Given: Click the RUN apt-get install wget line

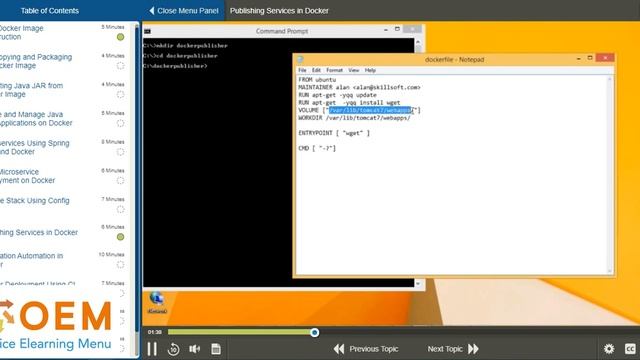Looking at the screenshot, I should [x=349, y=103].
